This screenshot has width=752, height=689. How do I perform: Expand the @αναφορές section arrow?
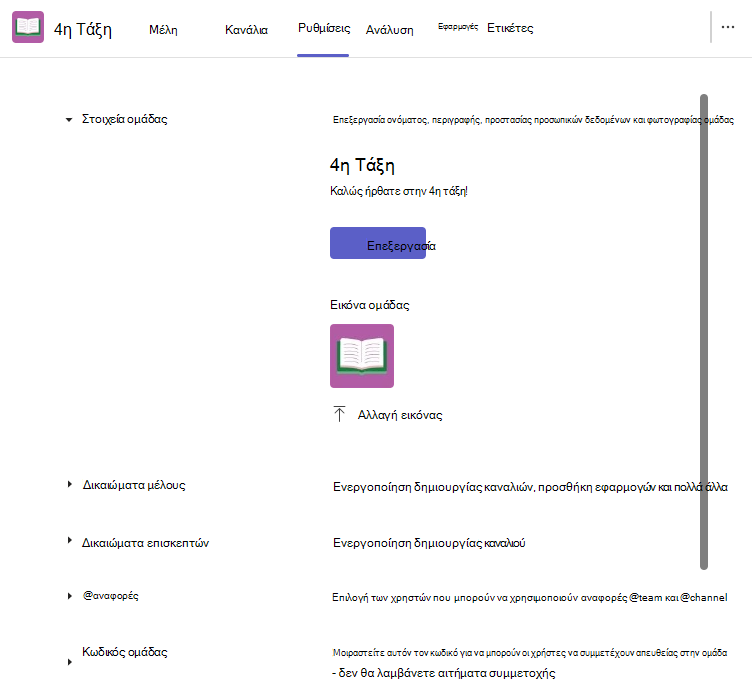click(x=70, y=596)
